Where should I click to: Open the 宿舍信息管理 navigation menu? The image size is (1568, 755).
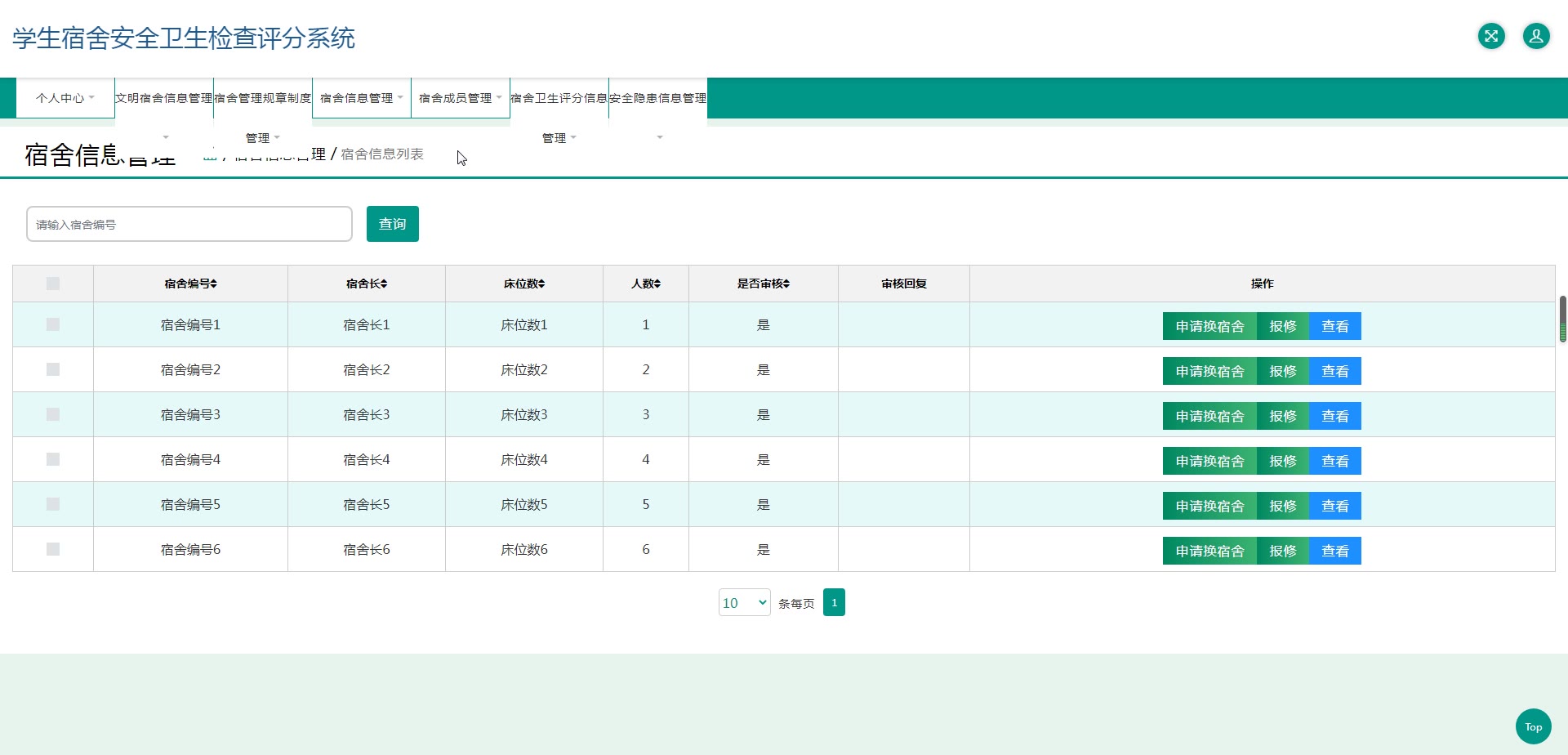pos(361,98)
